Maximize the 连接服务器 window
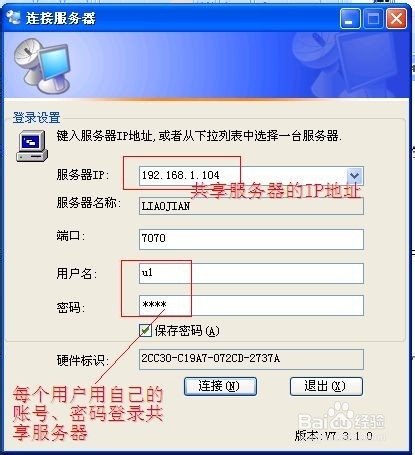This screenshot has height=455, width=415. 373,18
